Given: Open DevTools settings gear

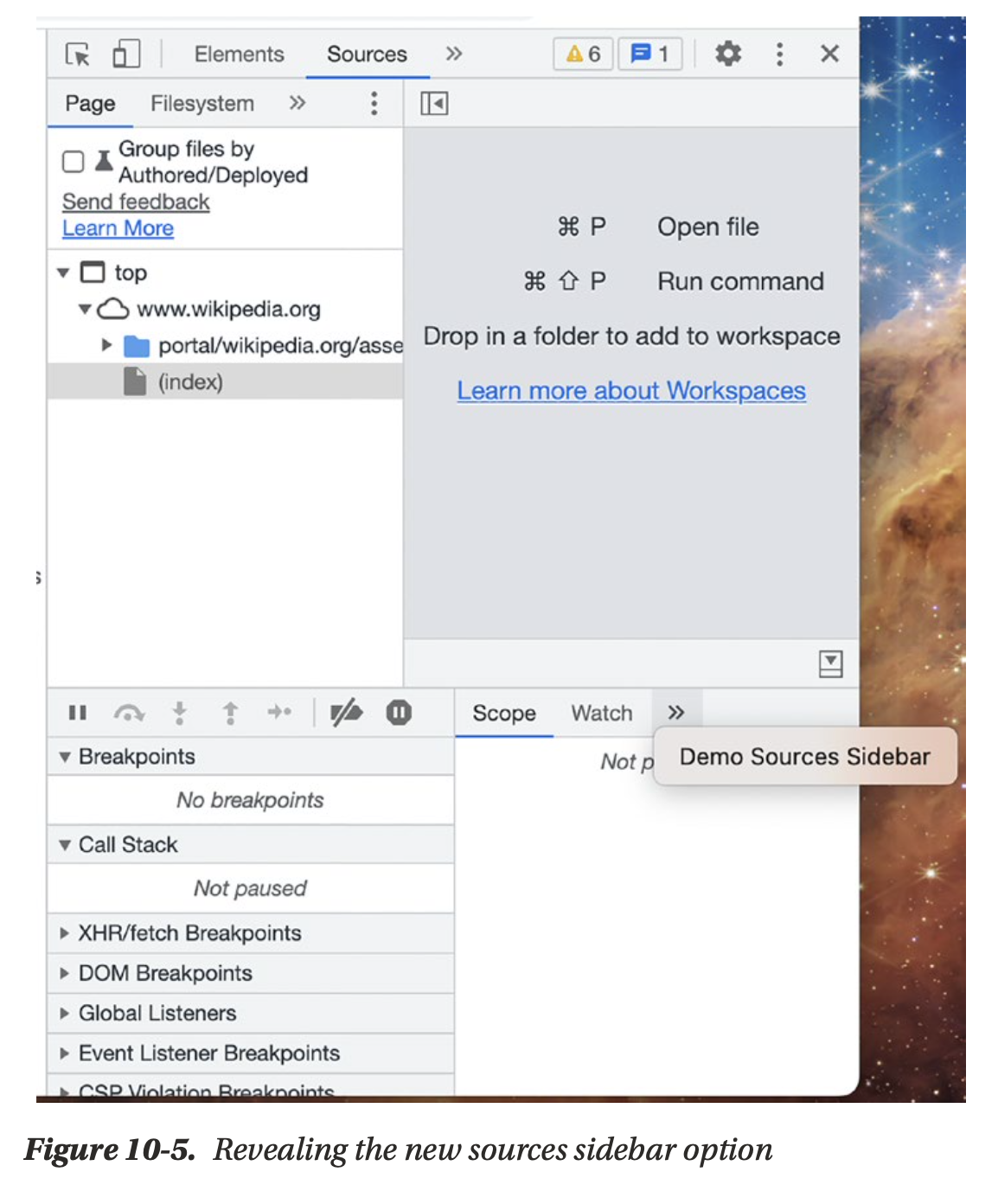Looking at the screenshot, I should [727, 54].
